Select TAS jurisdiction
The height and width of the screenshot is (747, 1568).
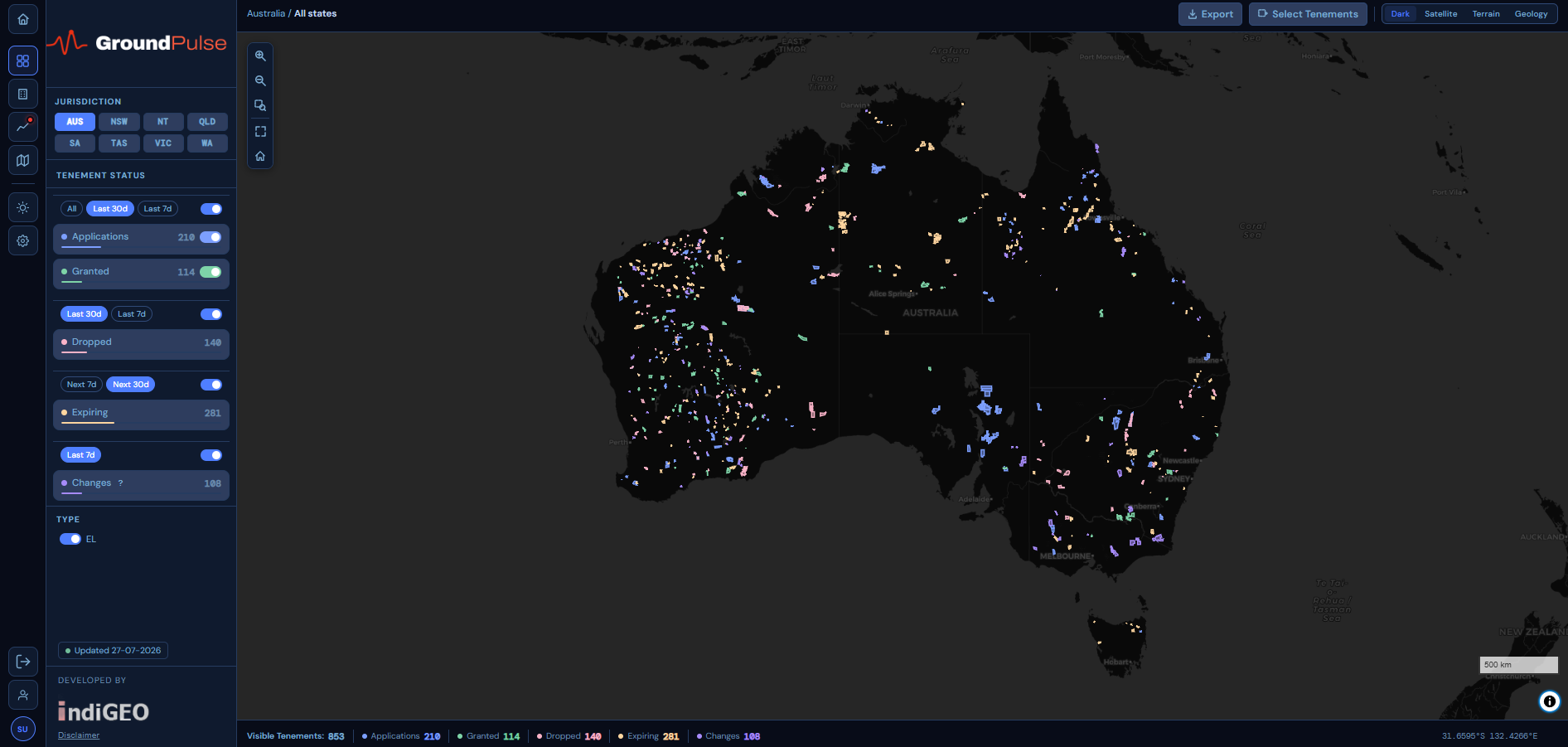pos(119,143)
